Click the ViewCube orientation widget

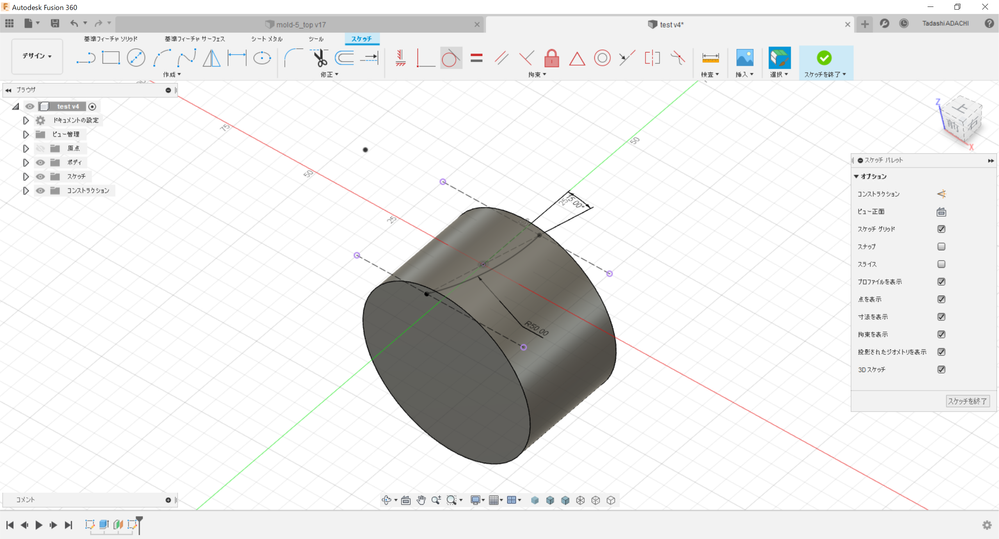tap(961, 121)
